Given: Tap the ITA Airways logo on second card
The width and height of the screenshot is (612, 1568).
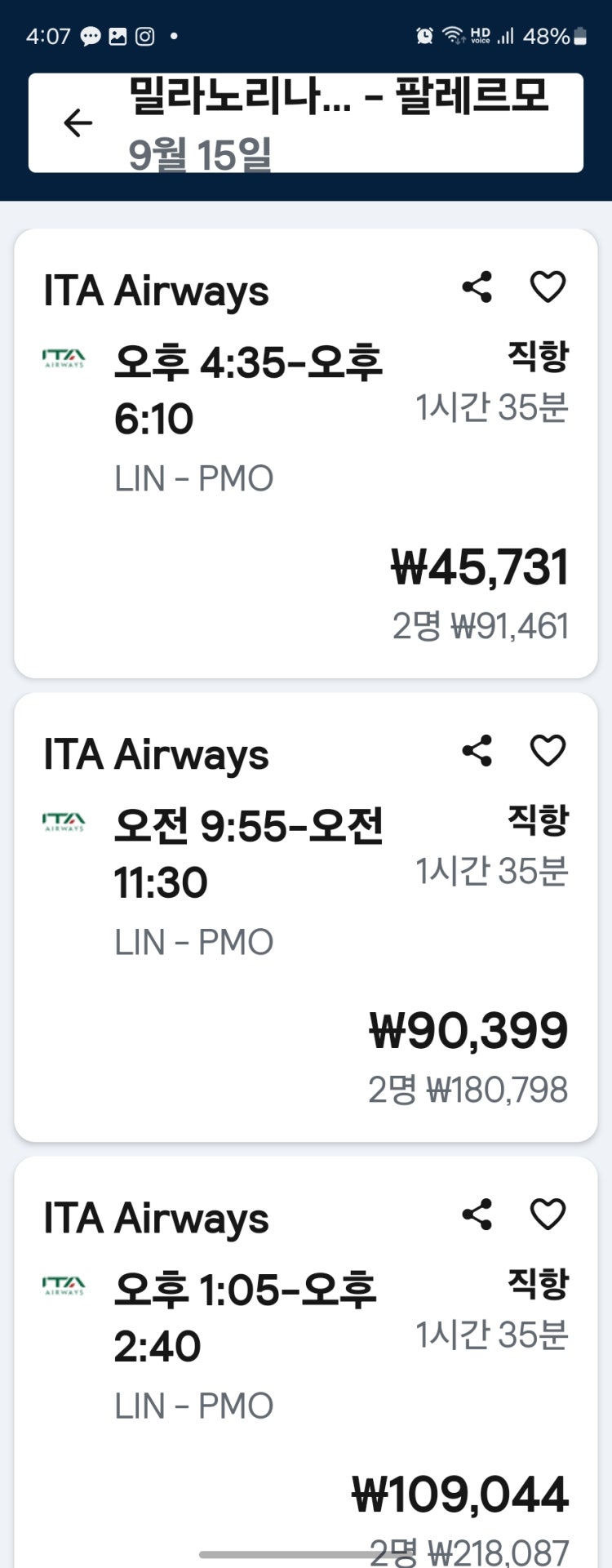Looking at the screenshot, I should (x=64, y=822).
